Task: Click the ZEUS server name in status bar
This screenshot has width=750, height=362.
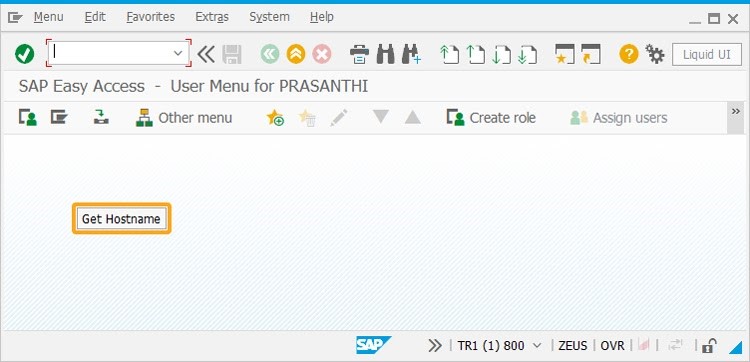Action: click(573, 345)
